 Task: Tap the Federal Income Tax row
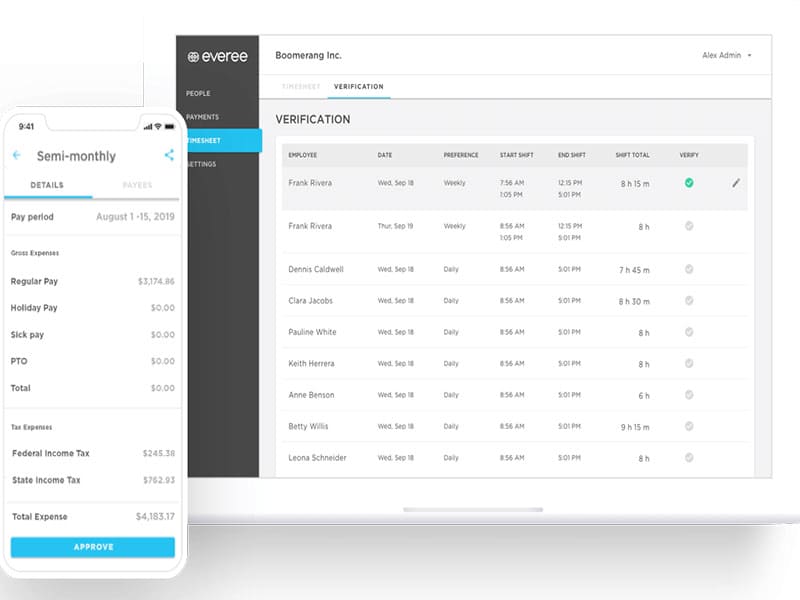[93, 453]
